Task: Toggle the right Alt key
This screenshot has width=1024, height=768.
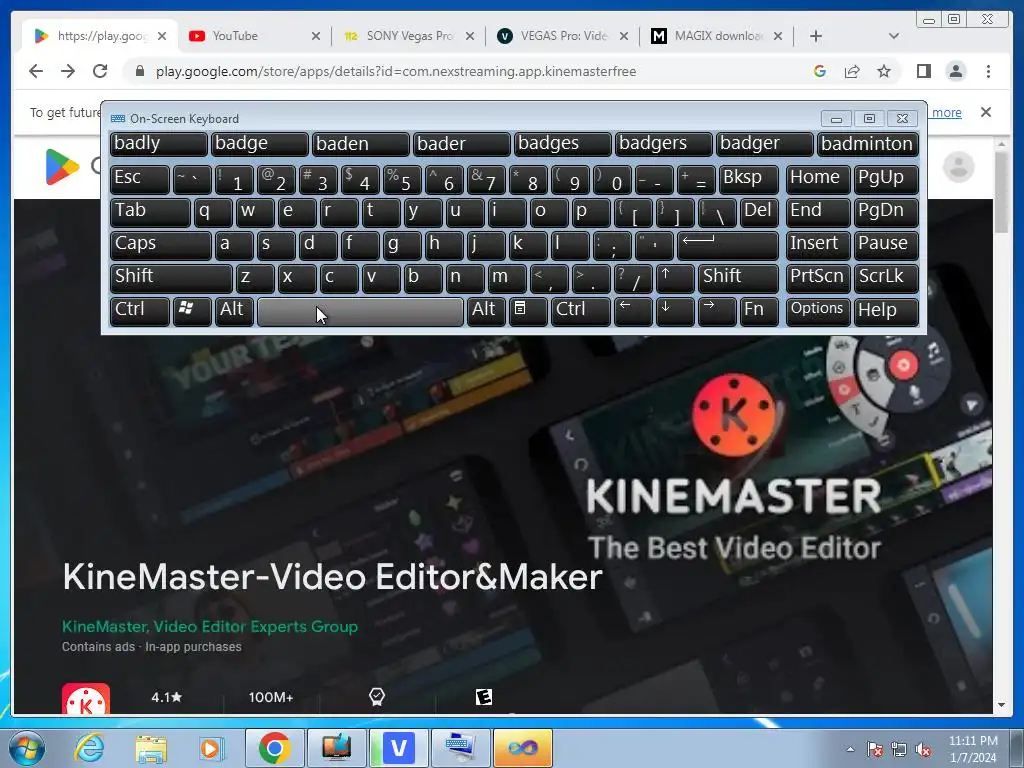Action: tap(486, 310)
